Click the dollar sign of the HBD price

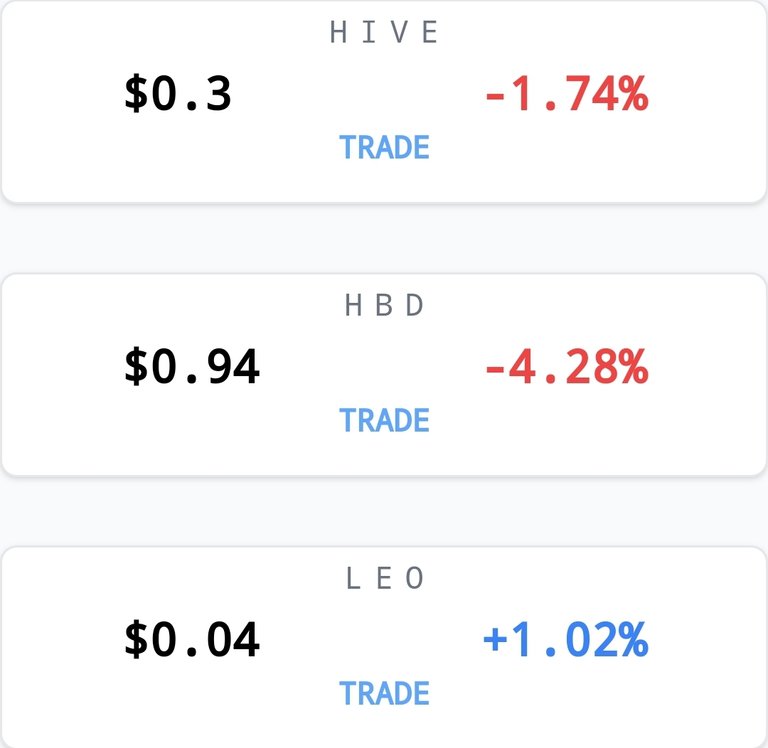pos(136,366)
